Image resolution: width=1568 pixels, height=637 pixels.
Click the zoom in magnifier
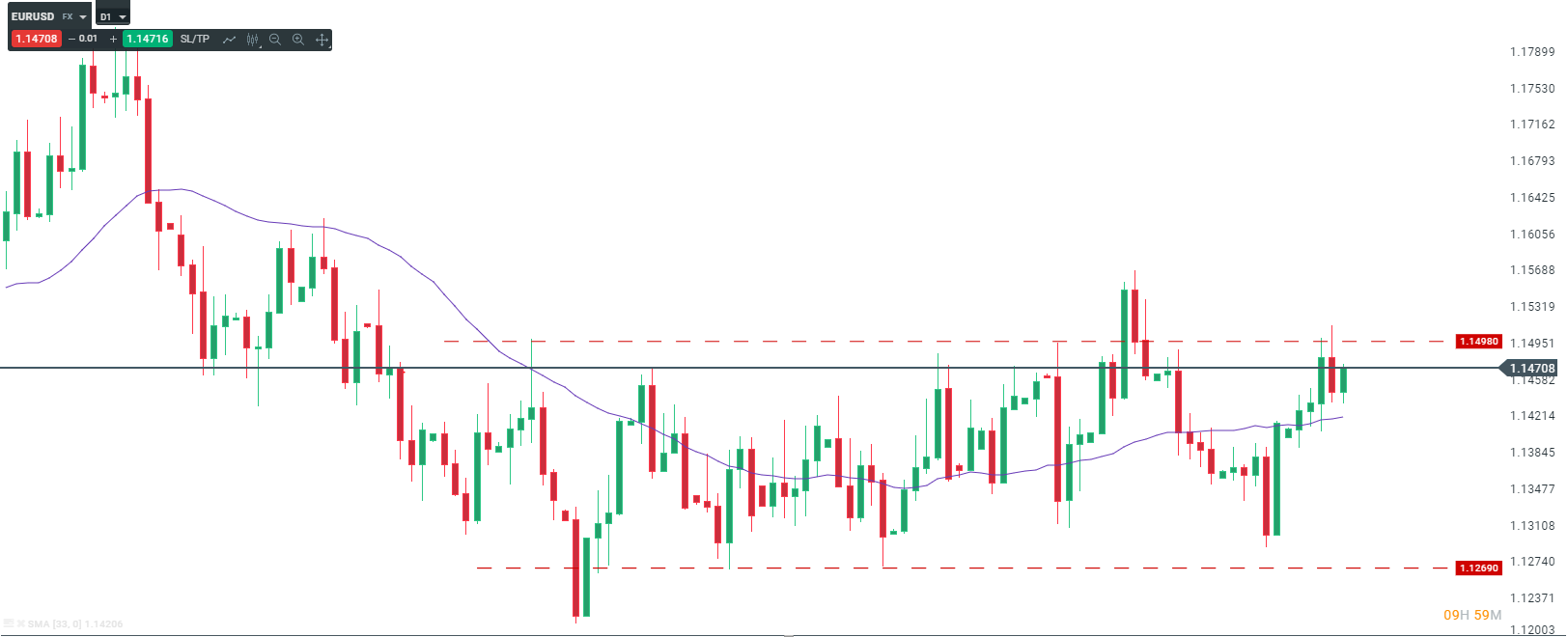coord(298,40)
